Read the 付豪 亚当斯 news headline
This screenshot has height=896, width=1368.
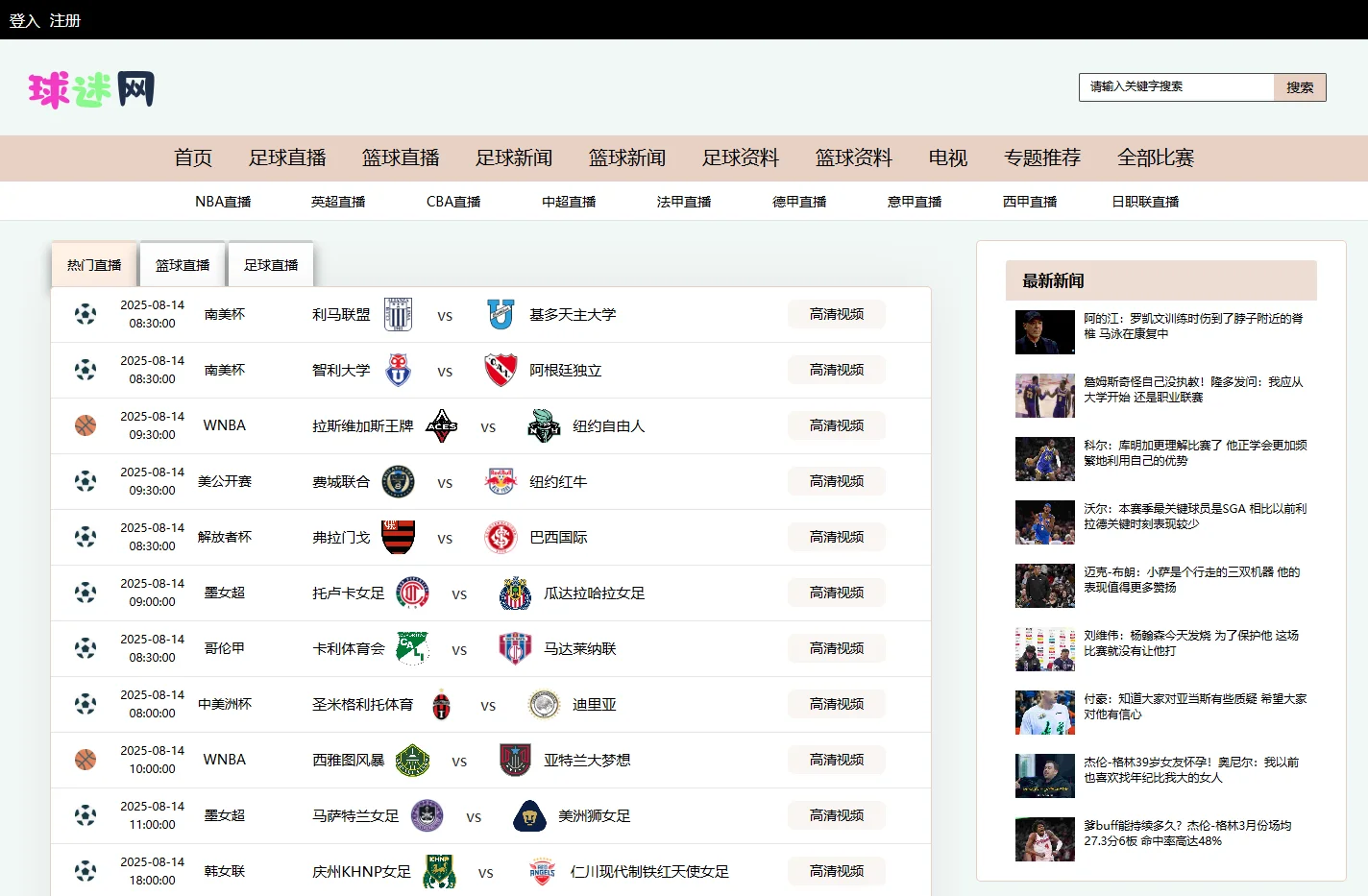pyautogui.click(x=1195, y=707)
